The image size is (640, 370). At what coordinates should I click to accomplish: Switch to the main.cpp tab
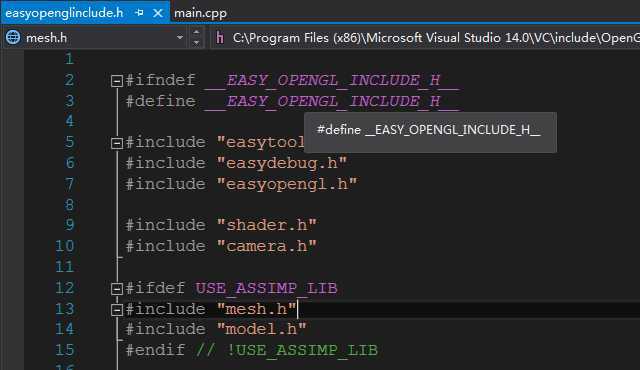coord(200,13)
